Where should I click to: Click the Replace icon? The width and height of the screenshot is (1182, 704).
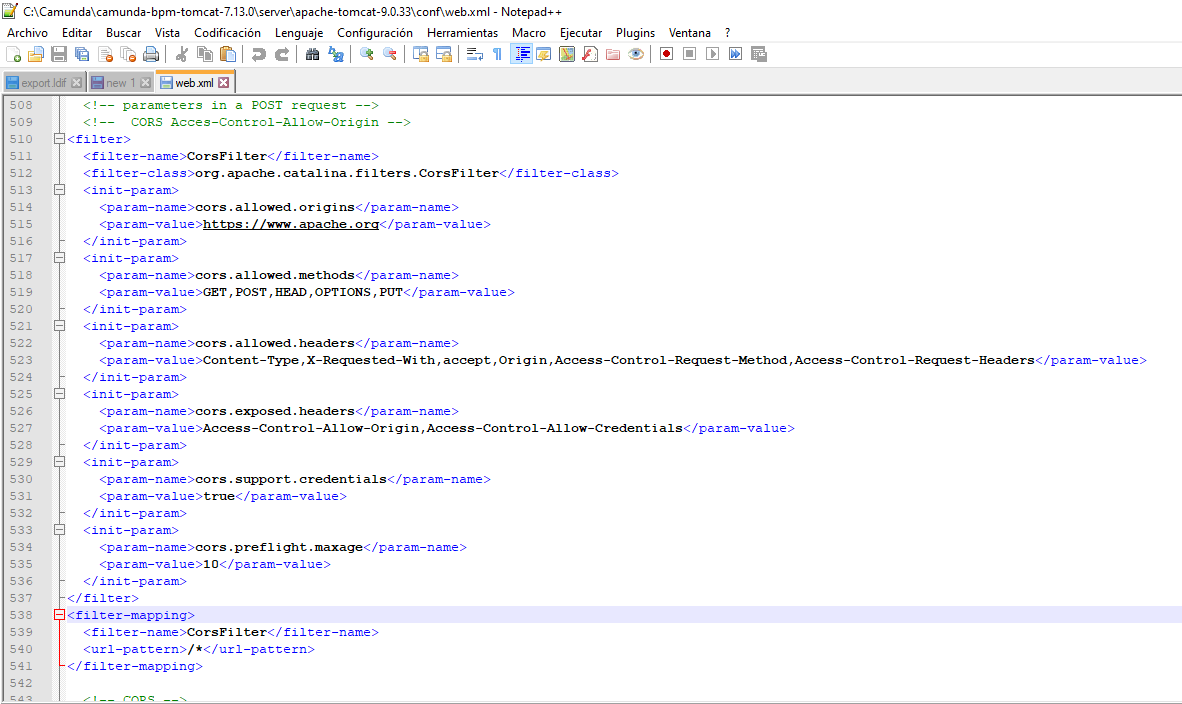pos(335,54)
